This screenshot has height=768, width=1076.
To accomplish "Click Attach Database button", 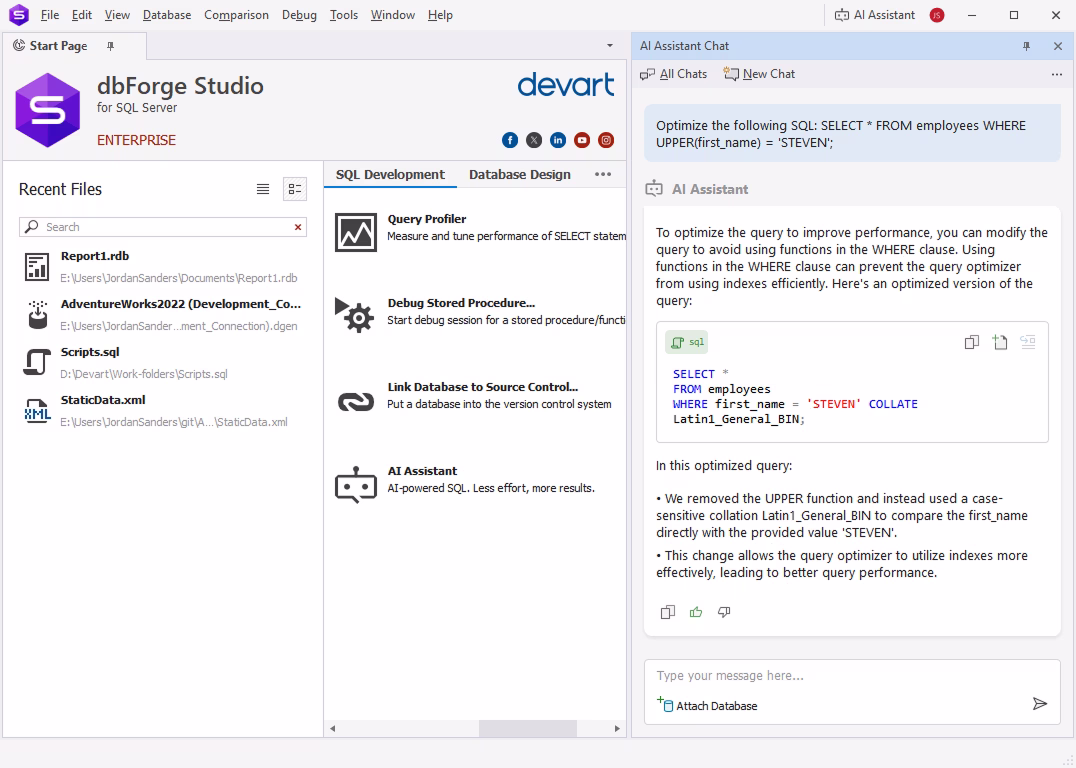I will tap(707, 705).
